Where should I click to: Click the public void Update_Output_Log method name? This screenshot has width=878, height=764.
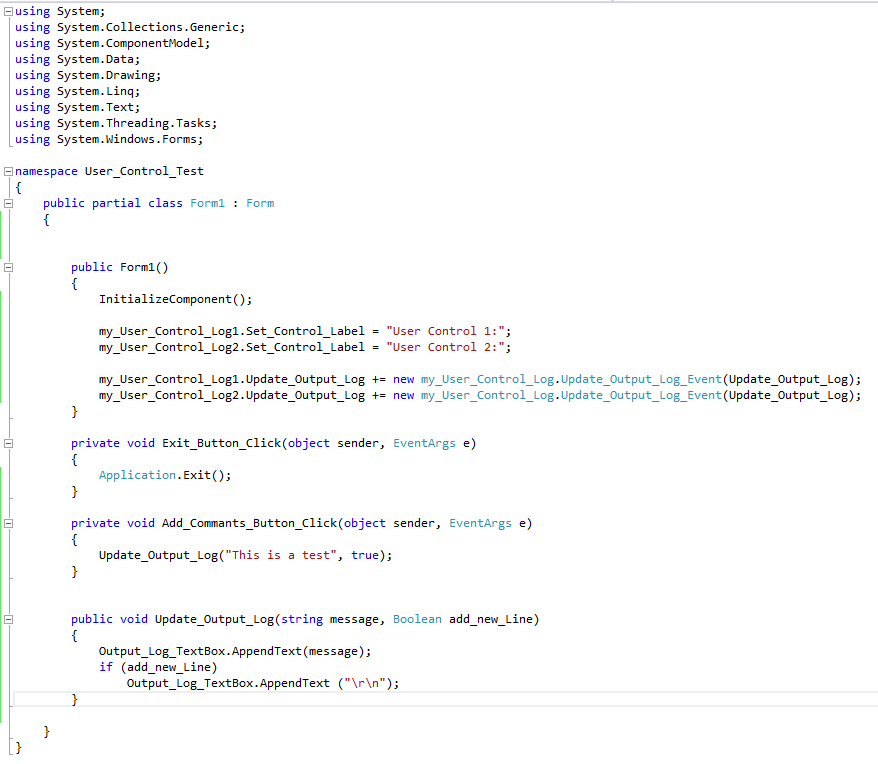pyautogui.click(x=214, y=619)
